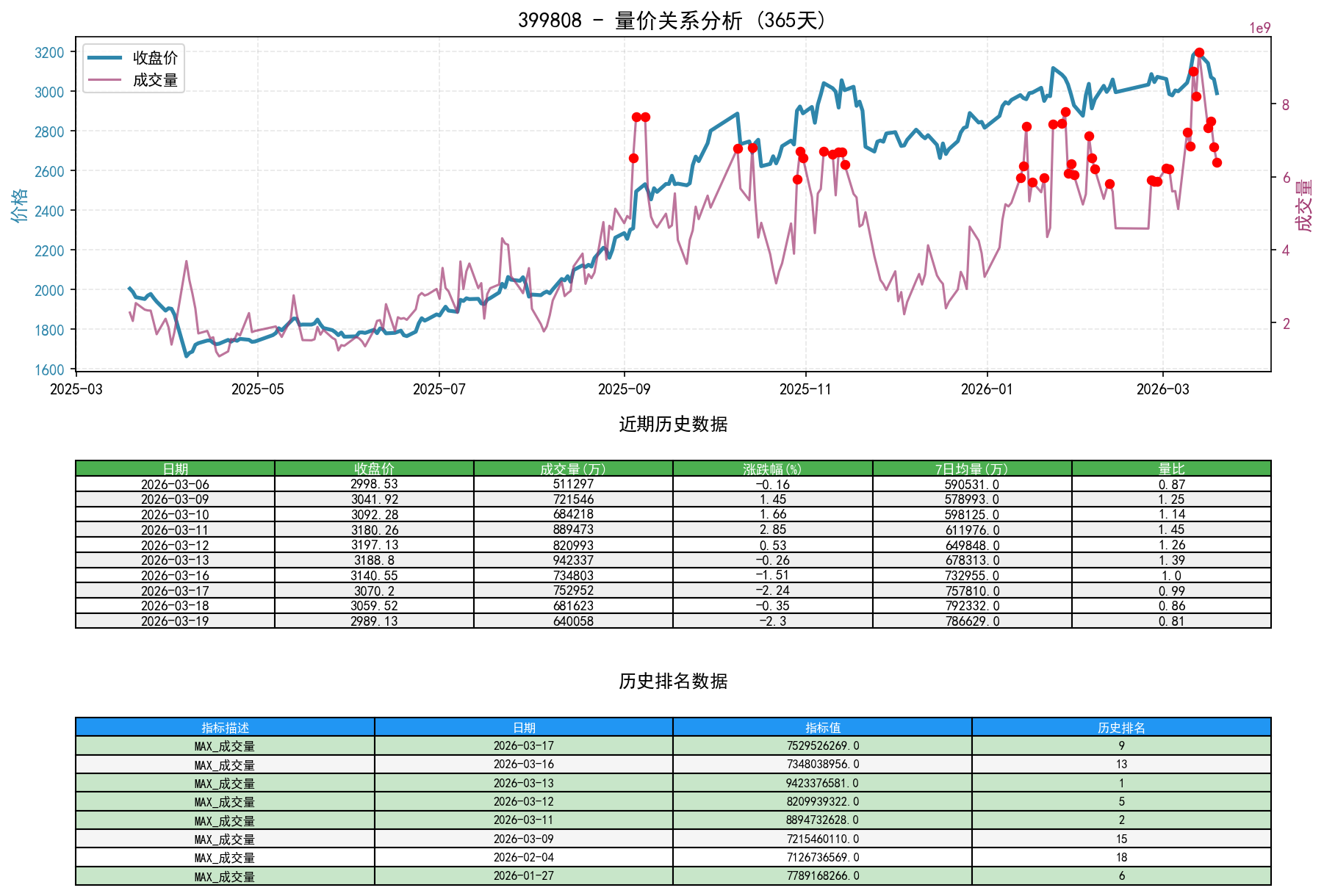Click the highest red marker near 2026-03 peak

point(1198,52)
